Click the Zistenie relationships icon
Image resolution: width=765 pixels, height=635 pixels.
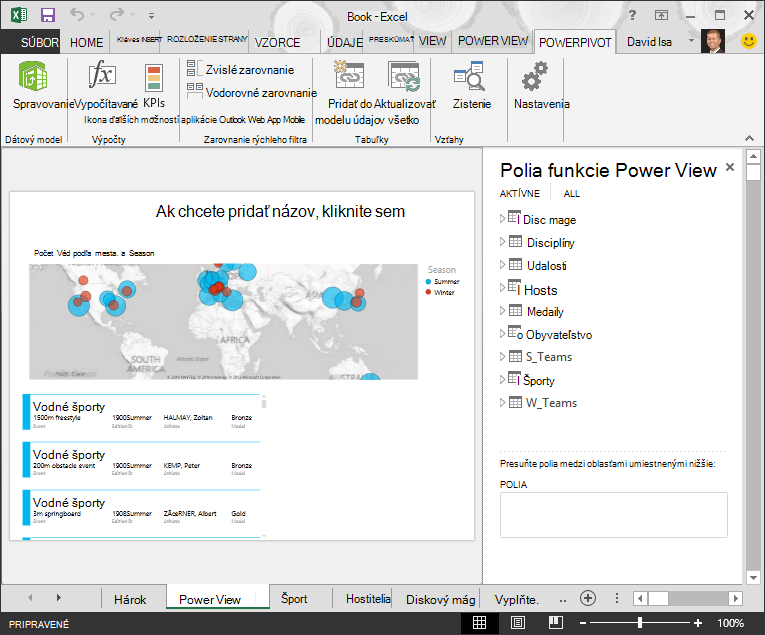click(x=469, y=76)
